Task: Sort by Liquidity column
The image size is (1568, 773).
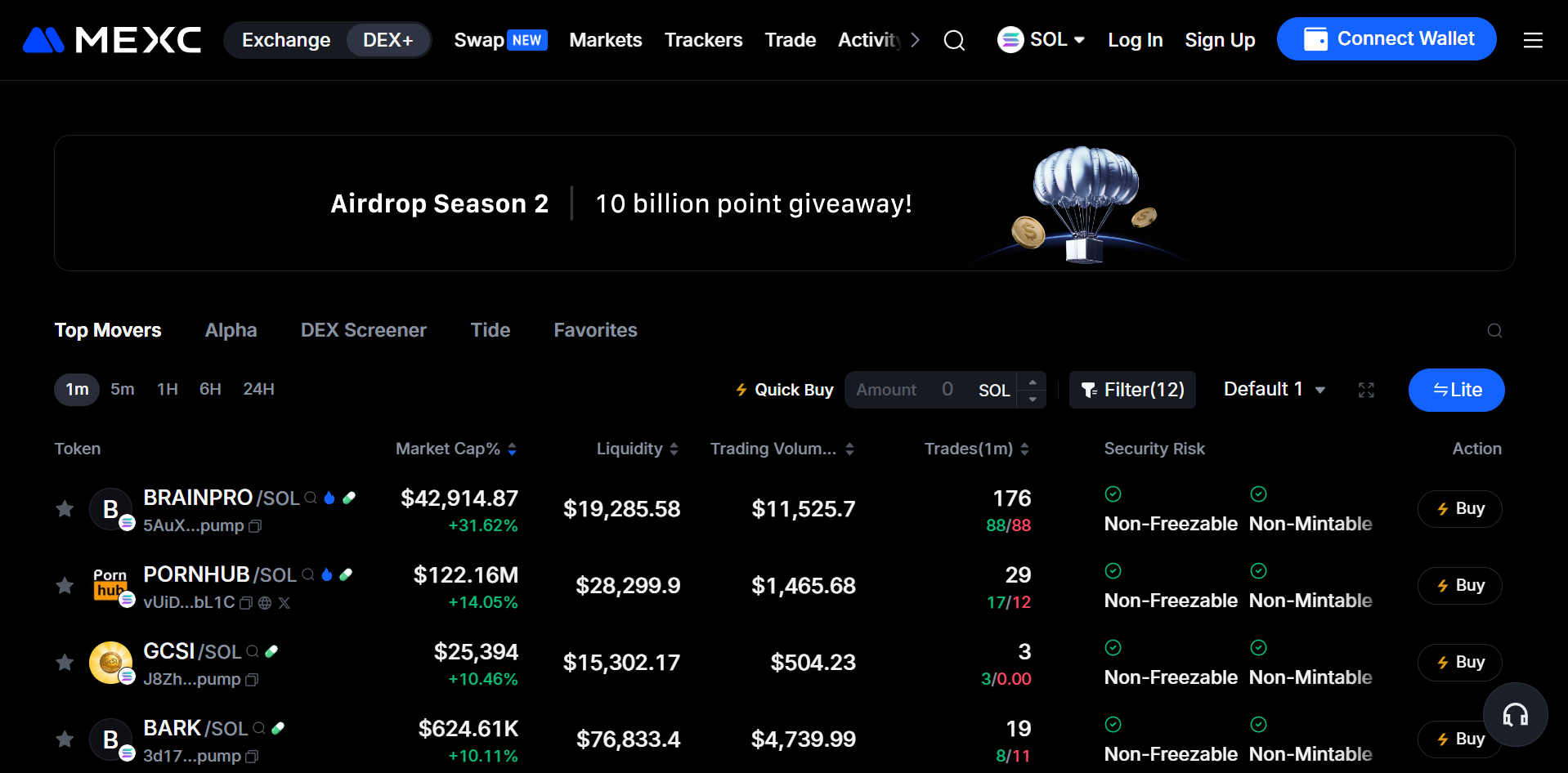Action: (638, 449)
